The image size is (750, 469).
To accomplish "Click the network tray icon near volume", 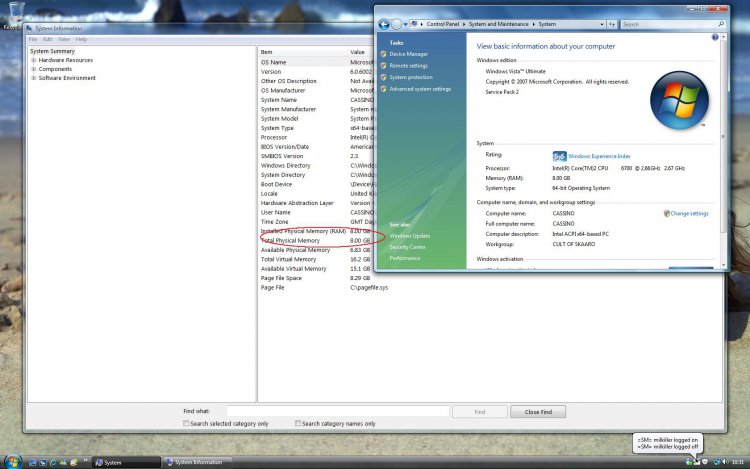I will [717, 462].
